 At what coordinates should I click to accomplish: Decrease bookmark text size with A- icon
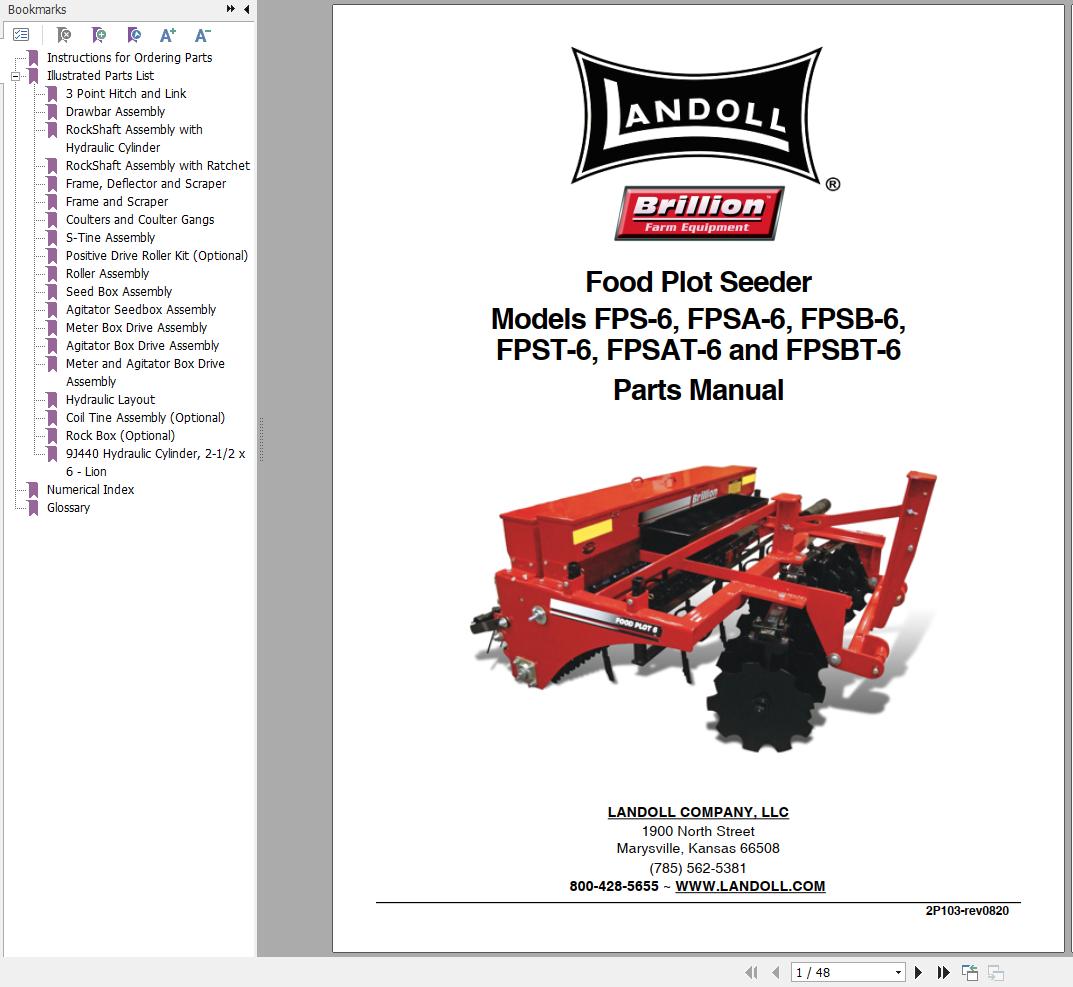(202, 33)
